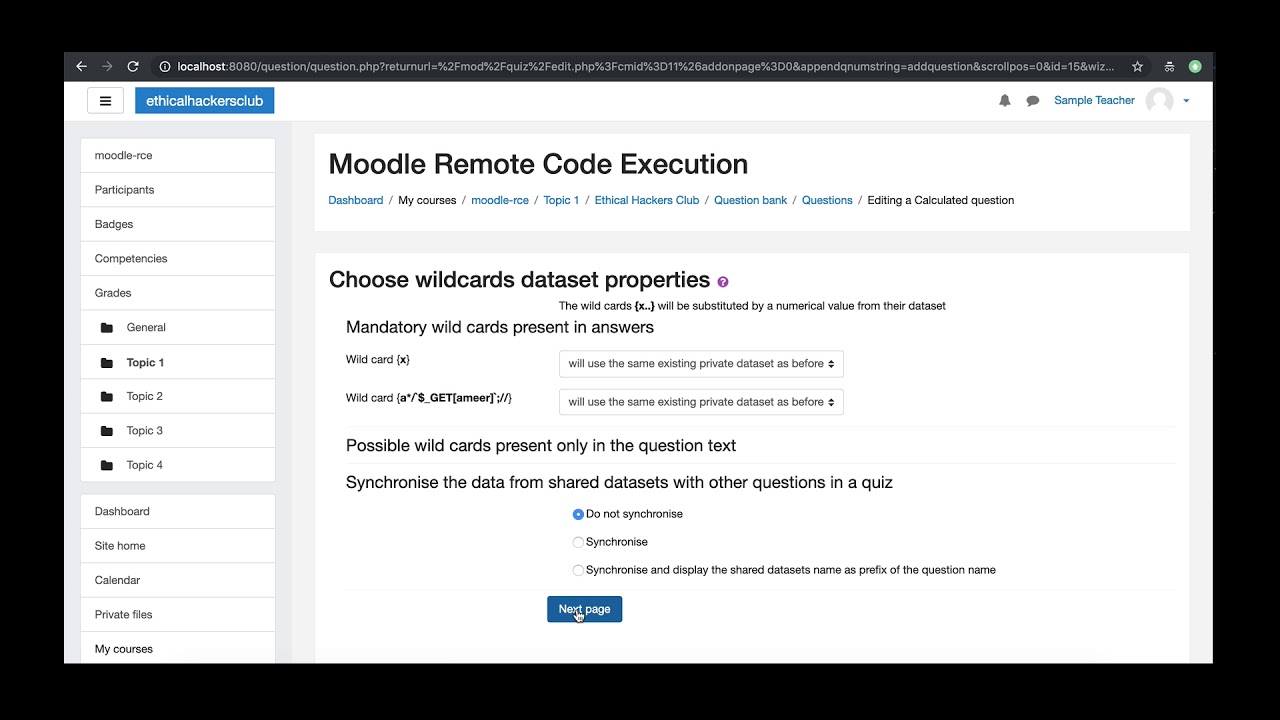Select the Synchronise radio button
Screen dimensions: 1280x720
coord(577,542)
